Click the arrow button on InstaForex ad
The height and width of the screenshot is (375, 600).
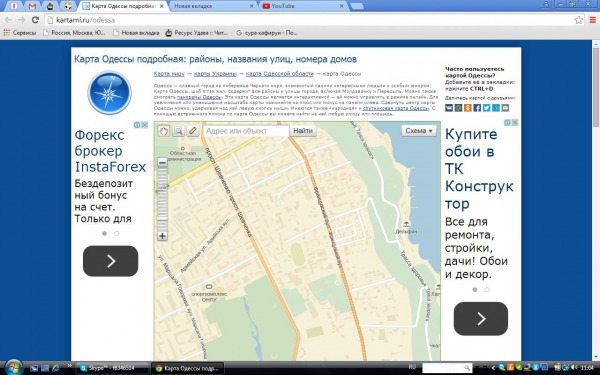[x=111, y=261]
